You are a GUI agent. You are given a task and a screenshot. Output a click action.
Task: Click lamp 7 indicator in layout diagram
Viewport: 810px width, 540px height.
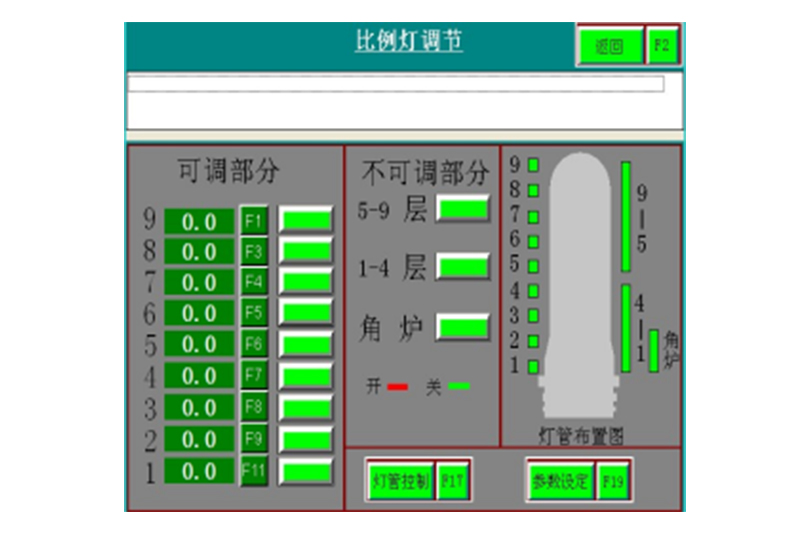(x=533, y=217)
